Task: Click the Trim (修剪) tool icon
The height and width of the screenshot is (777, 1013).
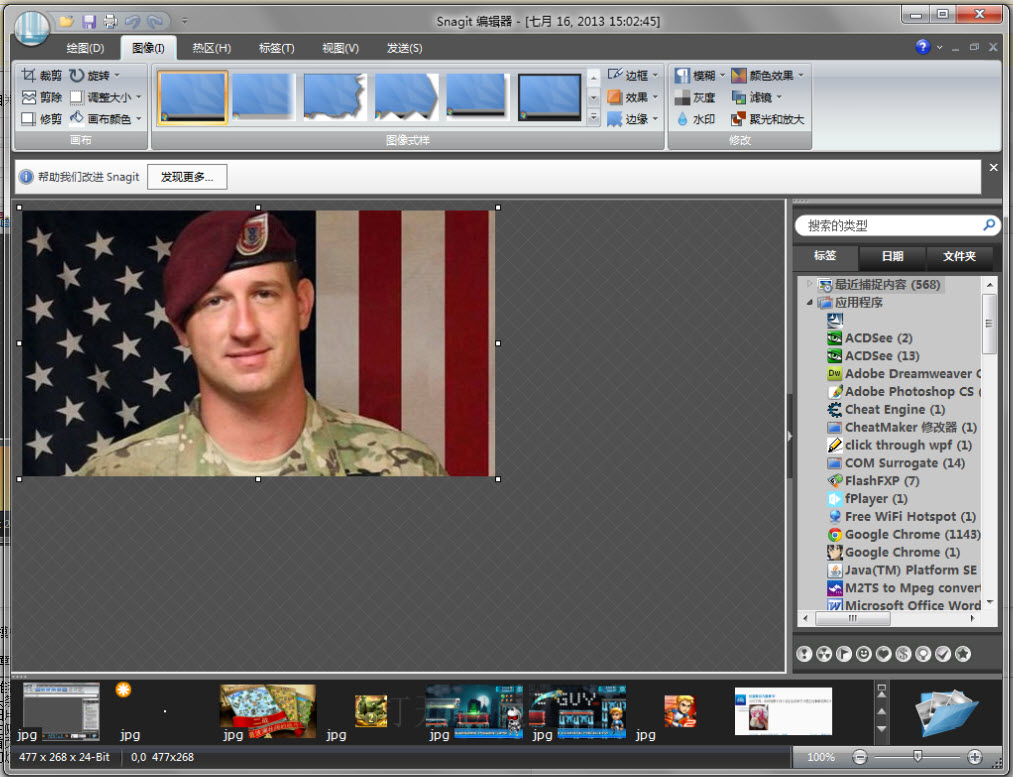Action: click(29, 119)
